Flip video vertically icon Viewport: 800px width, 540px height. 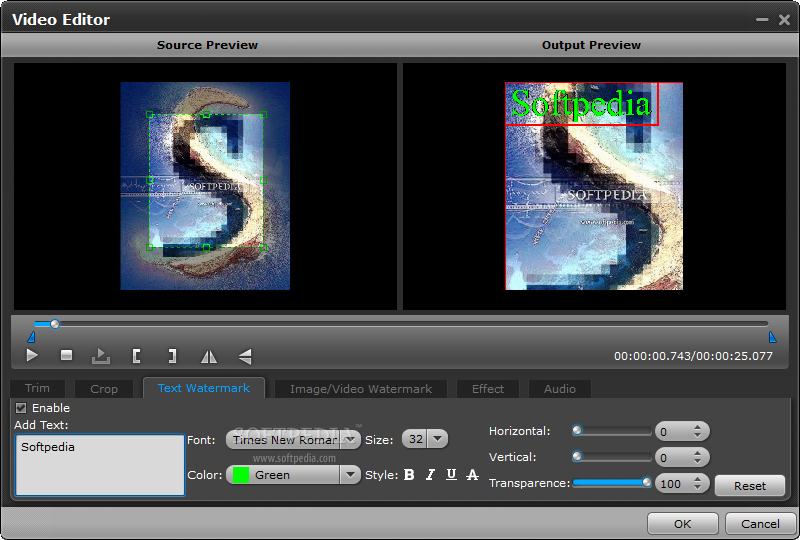point(245,356)
